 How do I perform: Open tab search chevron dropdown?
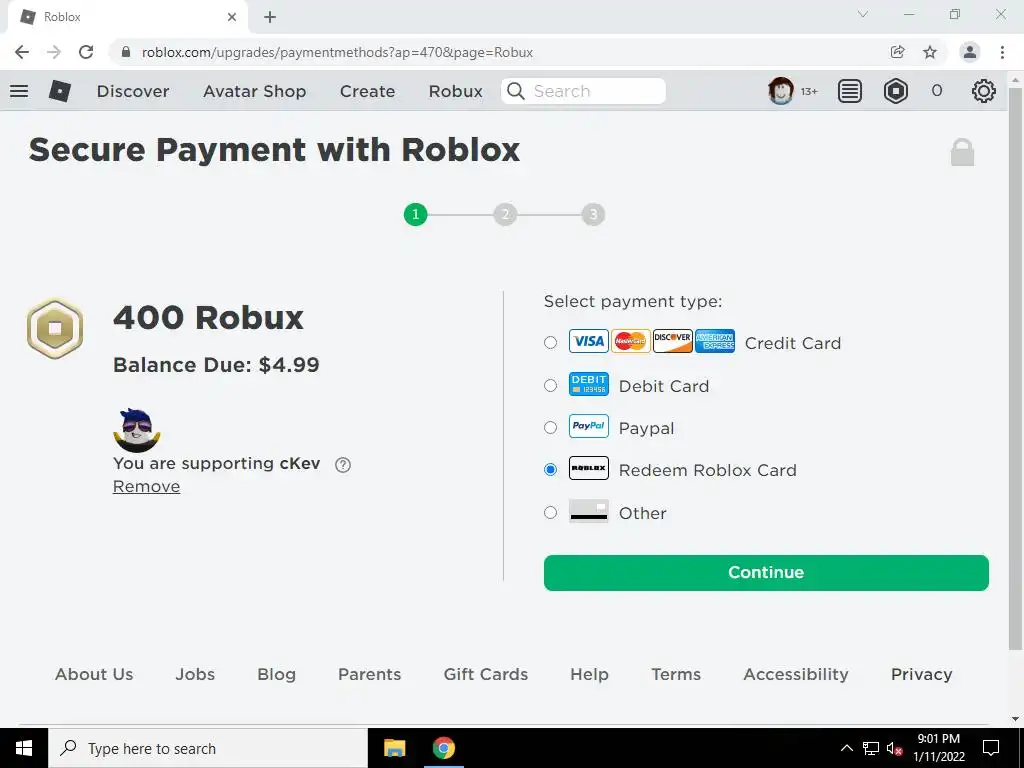(863, 14)
